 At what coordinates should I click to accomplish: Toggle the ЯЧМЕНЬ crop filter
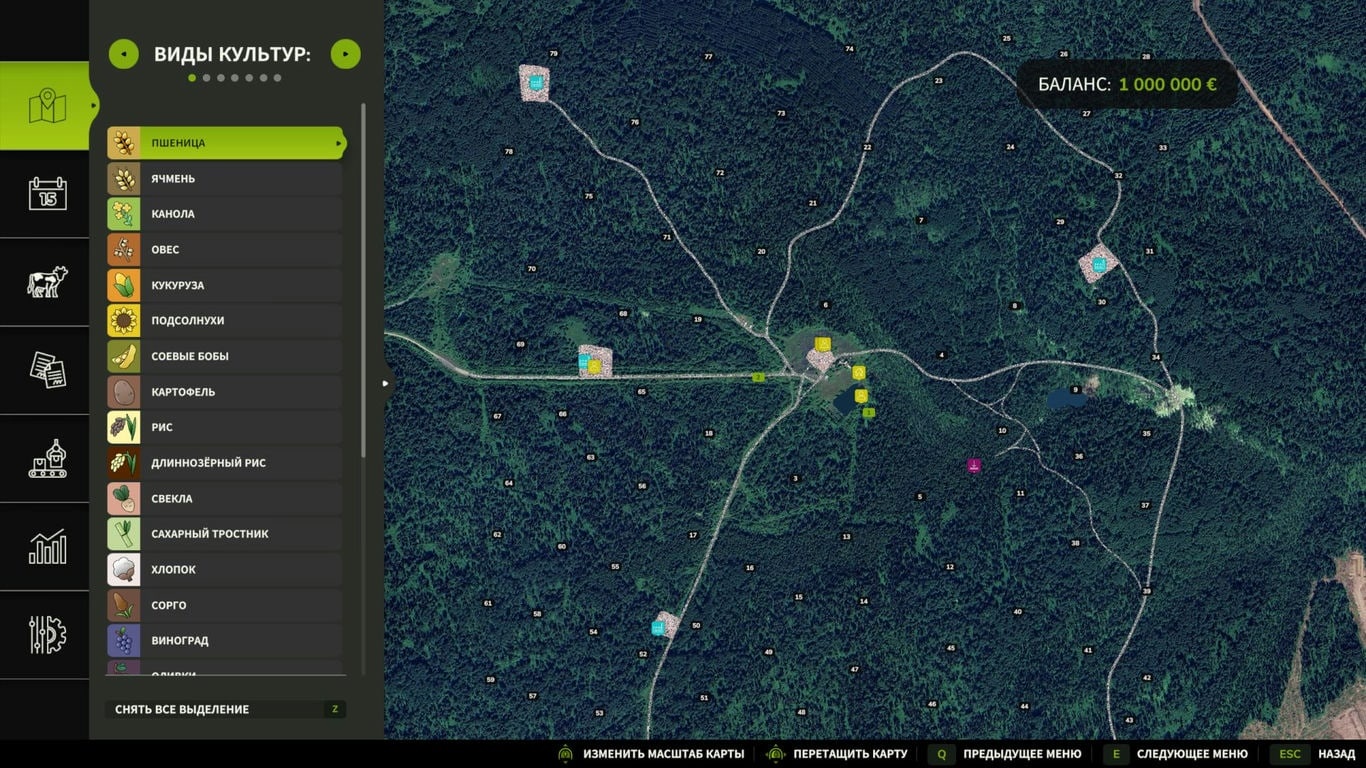coord(223,178)
